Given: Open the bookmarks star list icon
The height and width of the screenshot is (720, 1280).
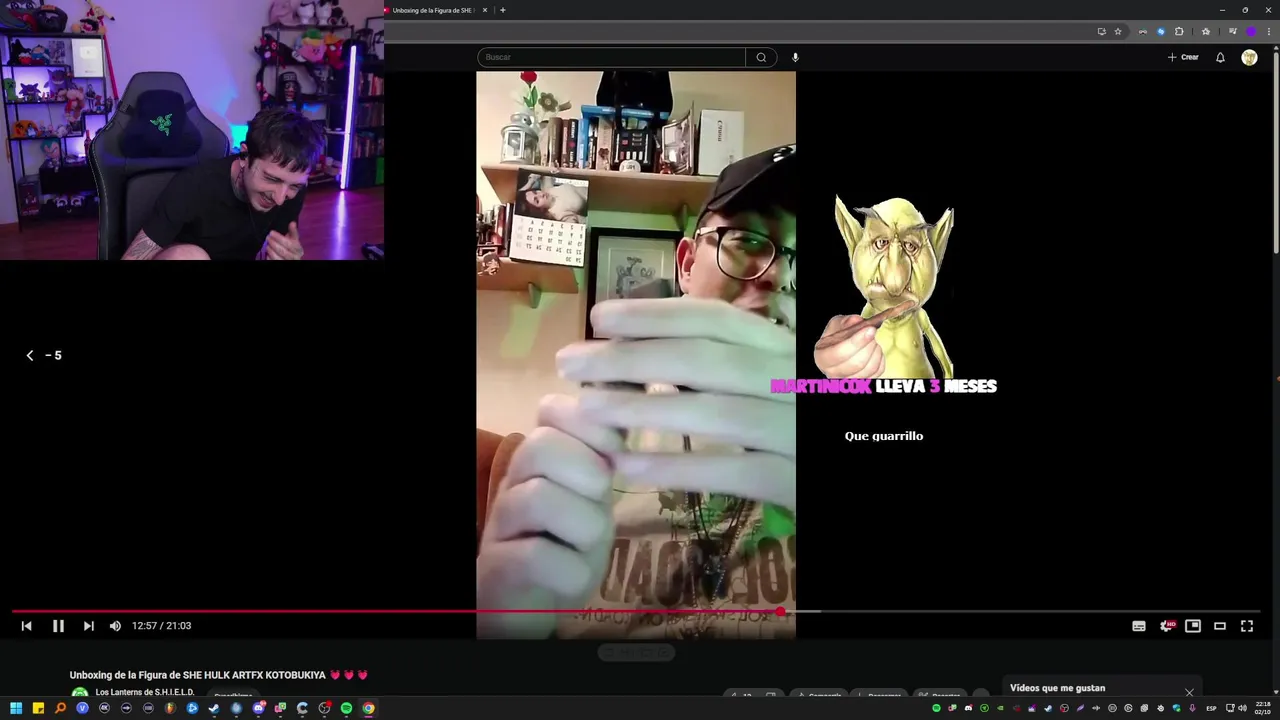Looking at the screenshot, I should (1206, 31).
